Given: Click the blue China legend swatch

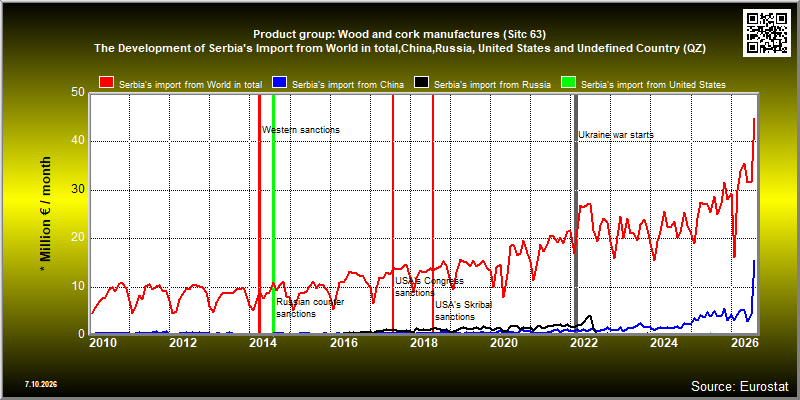Looking at the screenshot, I should pyautogui.click(x=280, y=83).
